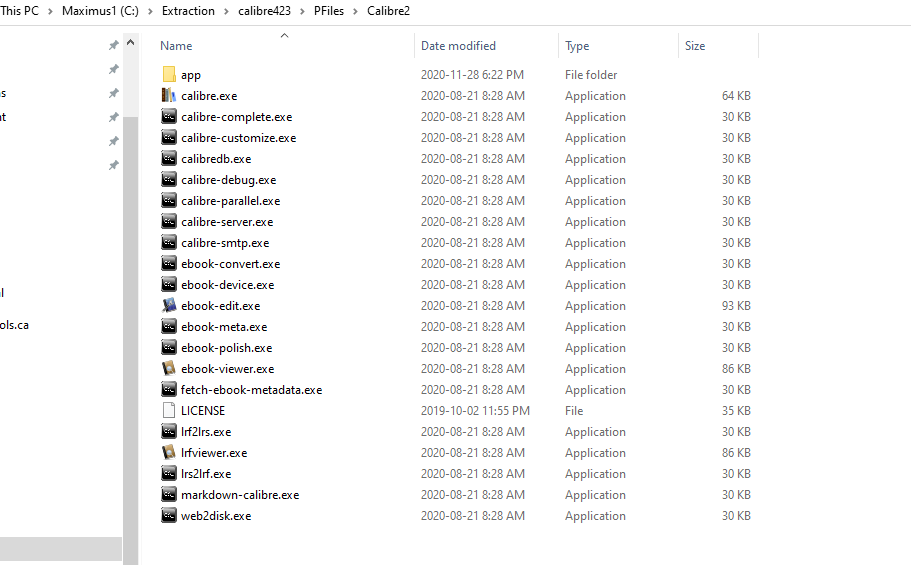Sort files by Size column header
The height and width of the screenshot is (565, 911).
[695, 46]
